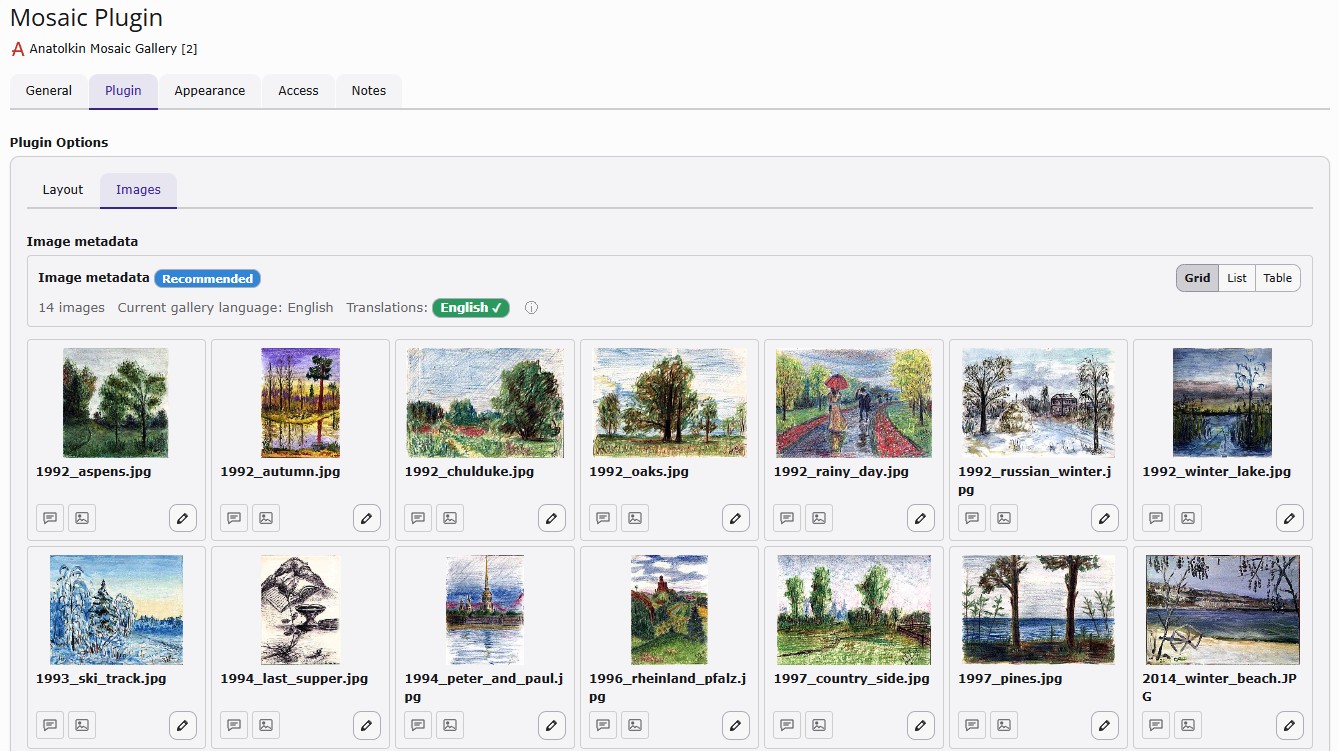This screenshot has width=1339, height=751.
Task: Click the red Anatolkin logo icon
Action: [17, 48]
